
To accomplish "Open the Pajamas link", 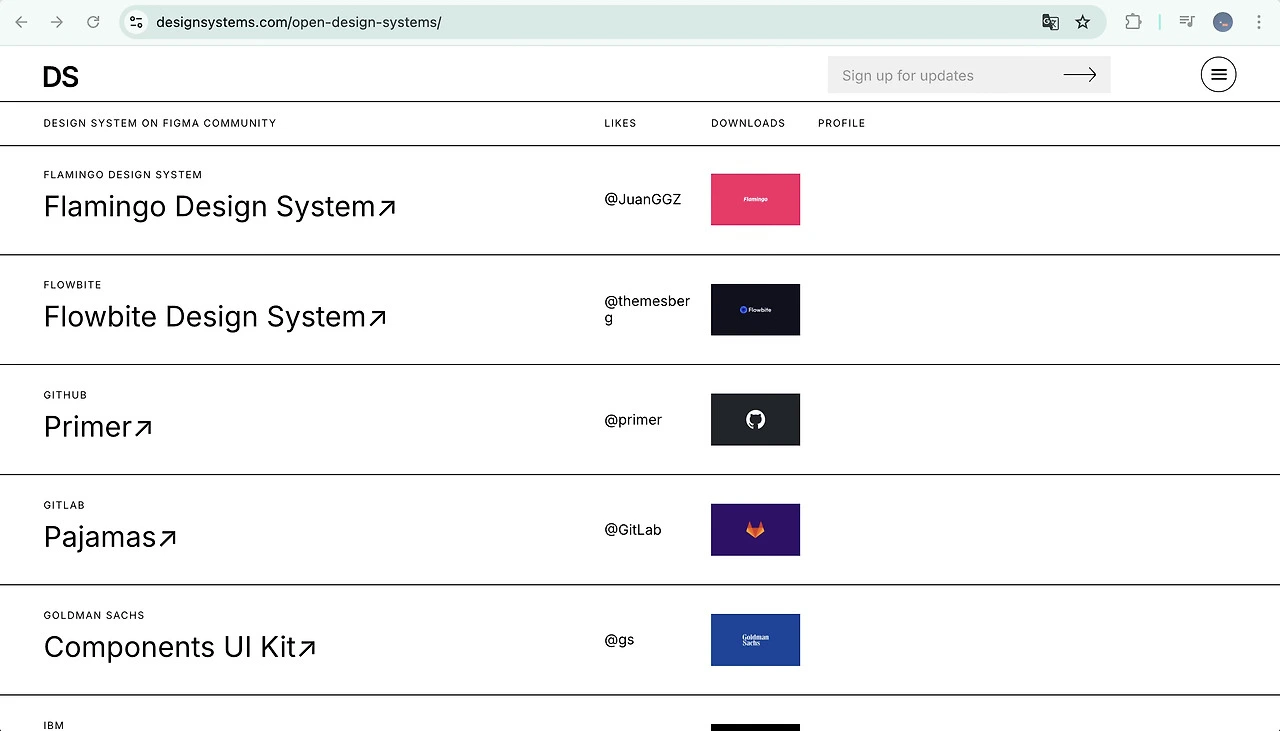I will (110, 536).
